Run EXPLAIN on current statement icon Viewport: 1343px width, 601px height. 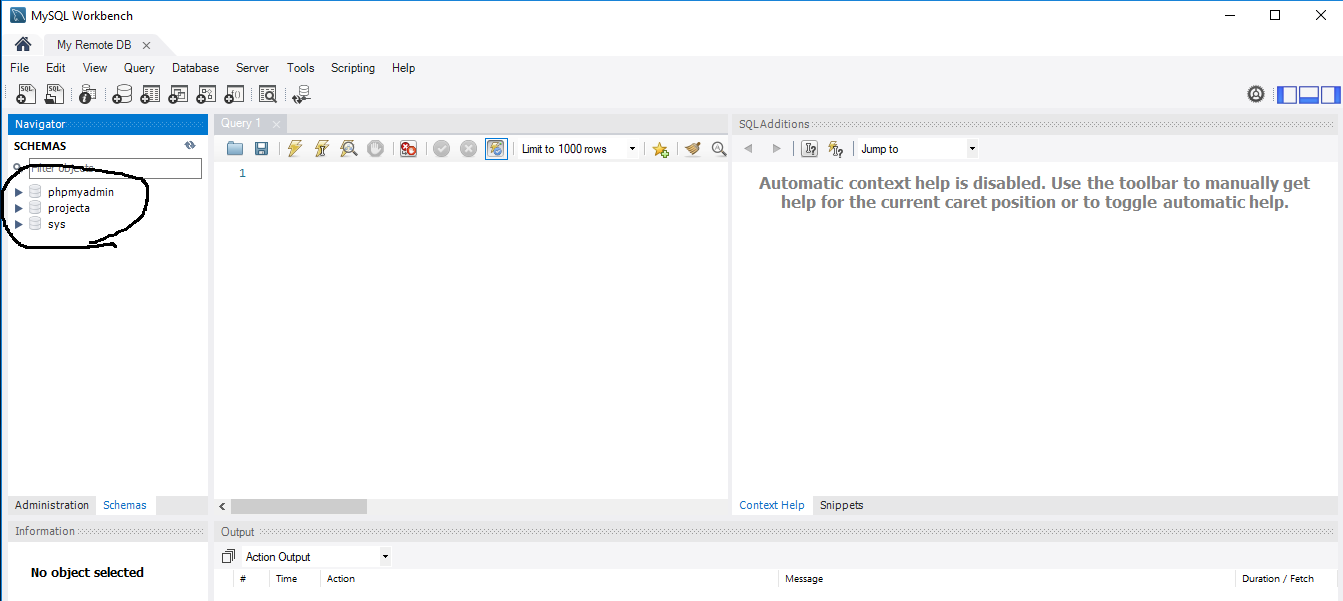pyautogui.click(x=348, y=149)
